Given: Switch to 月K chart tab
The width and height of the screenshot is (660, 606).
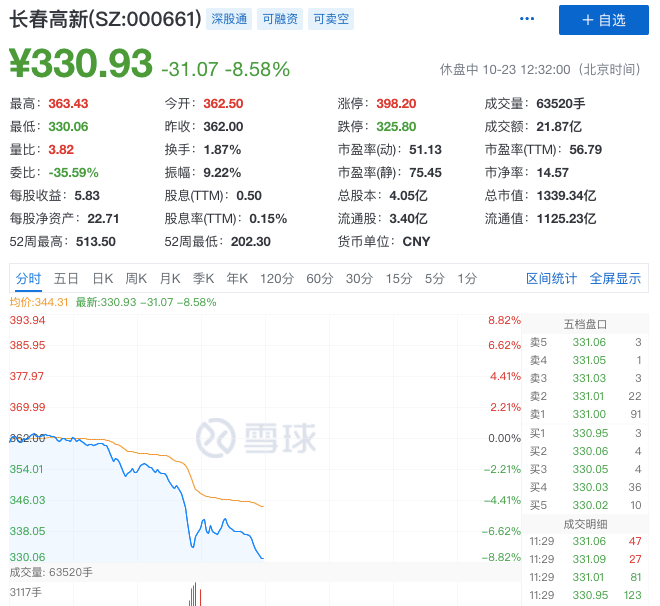Looking at the screenshot, I should point(170,279).
